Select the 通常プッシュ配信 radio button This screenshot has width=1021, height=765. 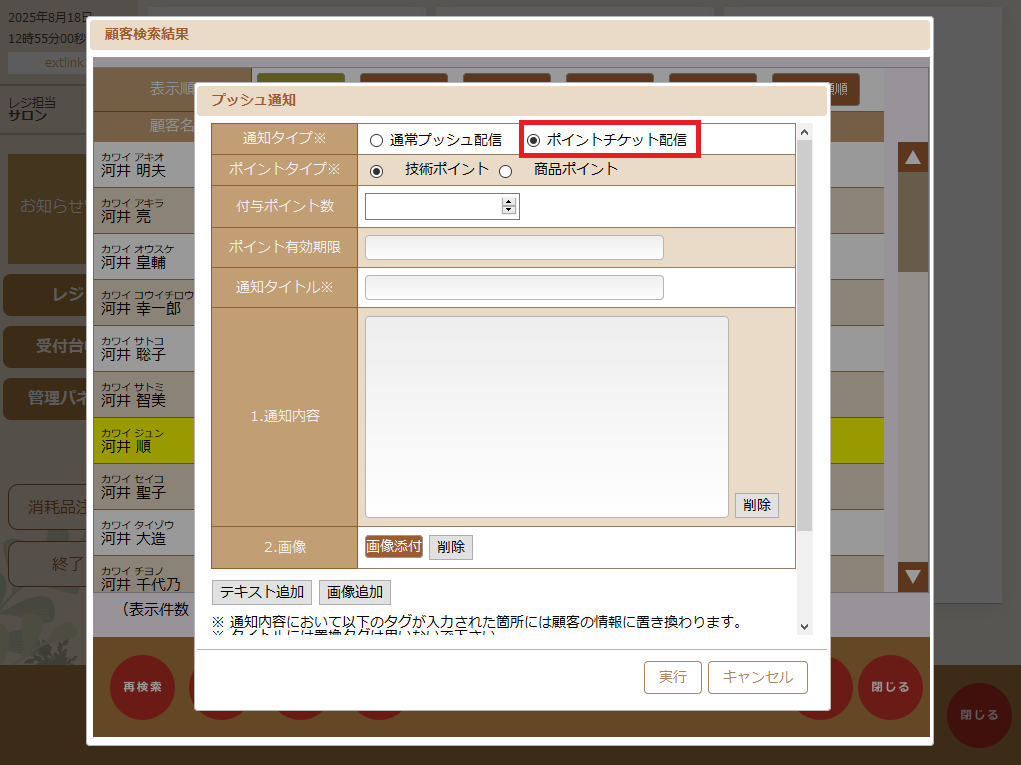pos(376,141)
